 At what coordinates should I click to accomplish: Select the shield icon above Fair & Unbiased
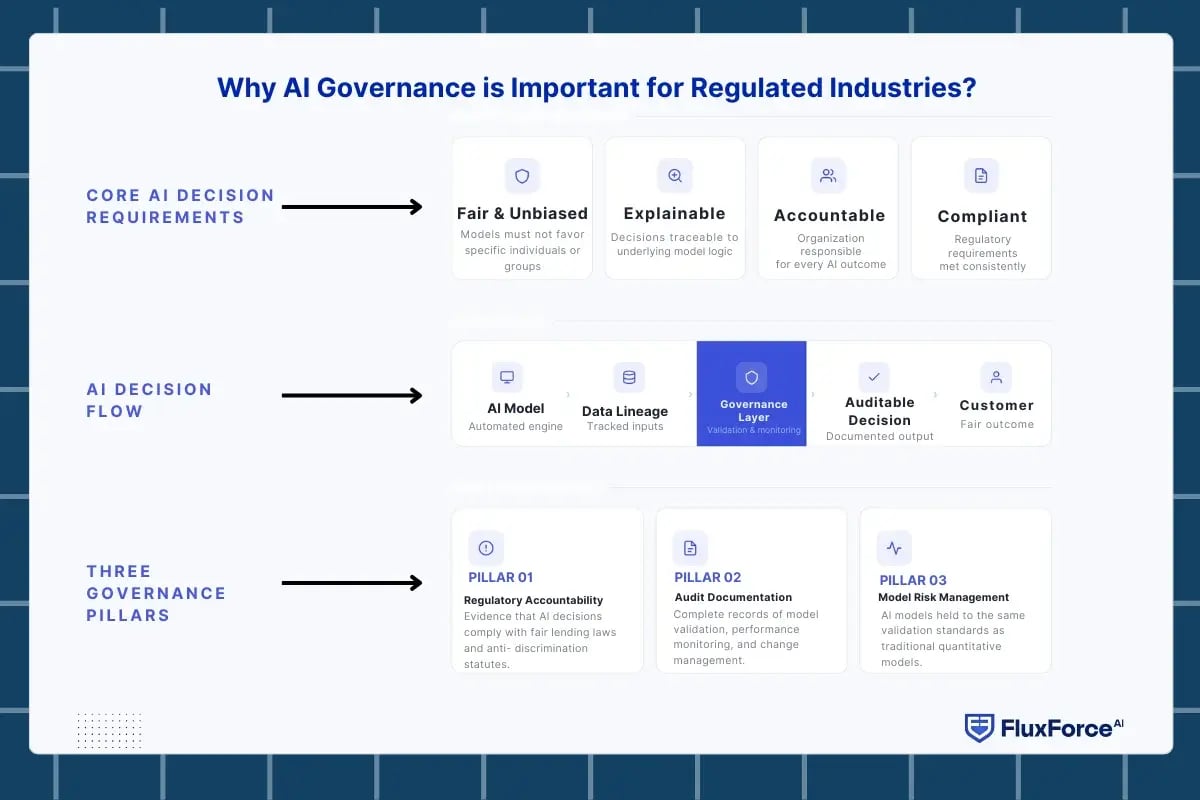[x=522, y=174]
